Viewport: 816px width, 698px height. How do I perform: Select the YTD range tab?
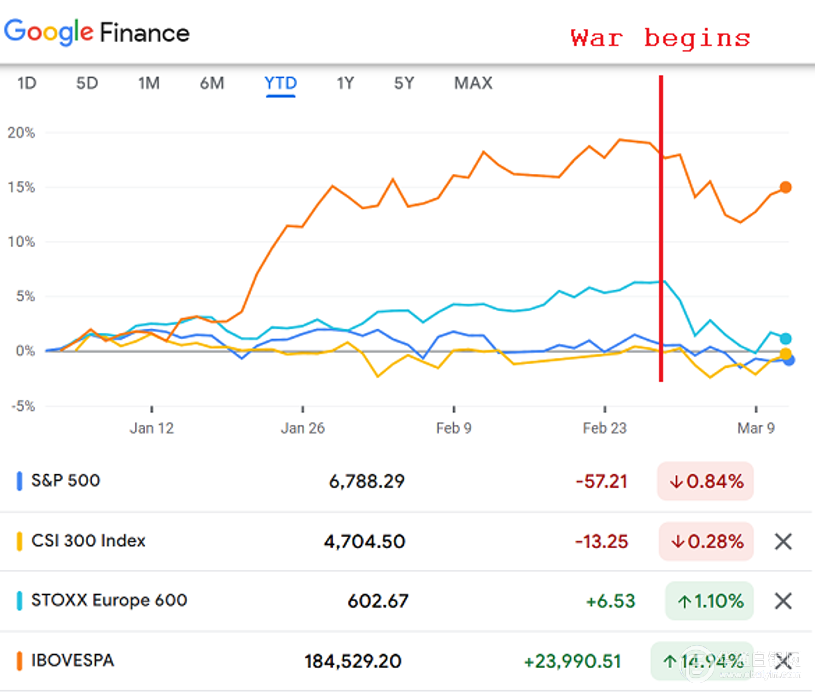coord(280,83)
